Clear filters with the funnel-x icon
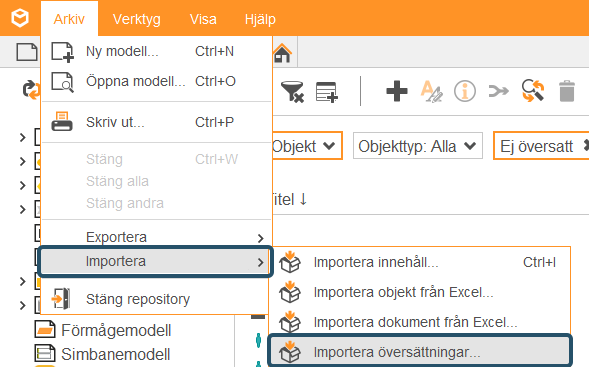Image resolution: width=589 pixels, height=367 pixels. click(292, 92)
